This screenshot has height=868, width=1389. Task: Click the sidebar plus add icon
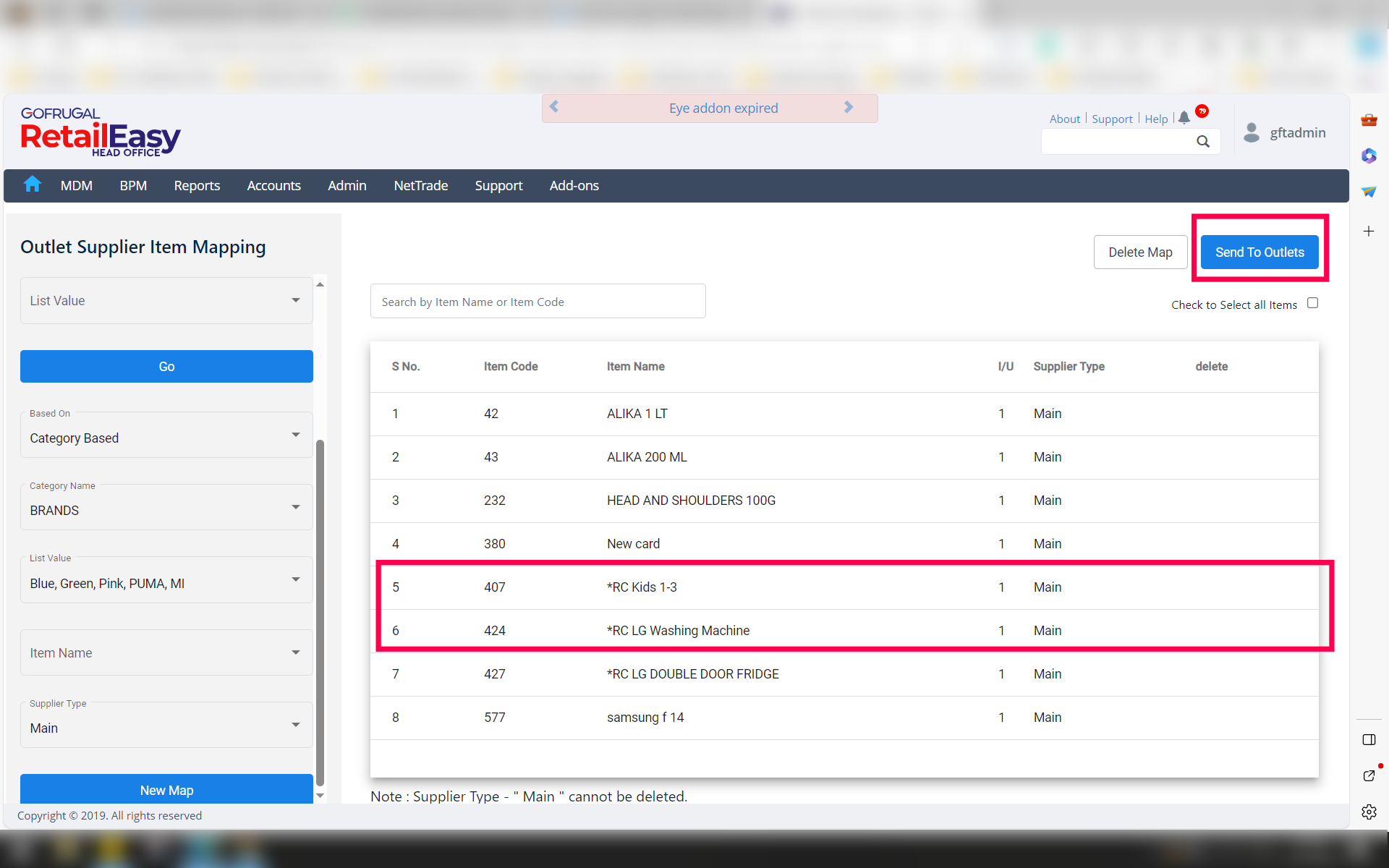point(1369,231)
